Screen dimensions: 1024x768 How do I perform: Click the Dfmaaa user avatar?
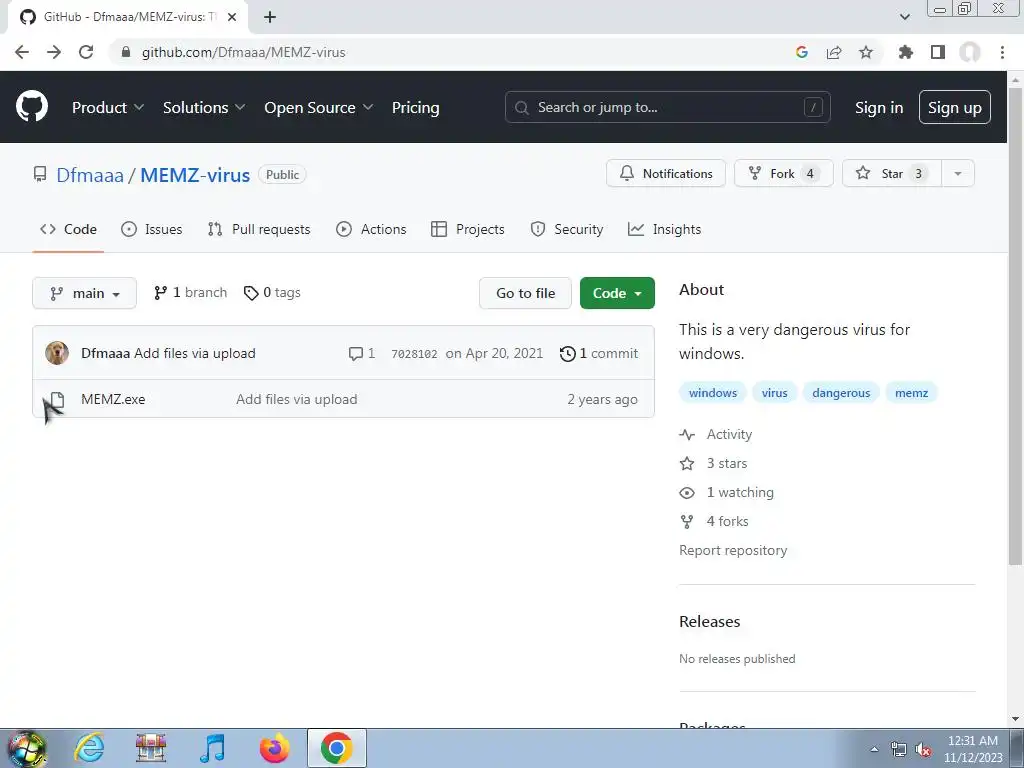(57, 353)
